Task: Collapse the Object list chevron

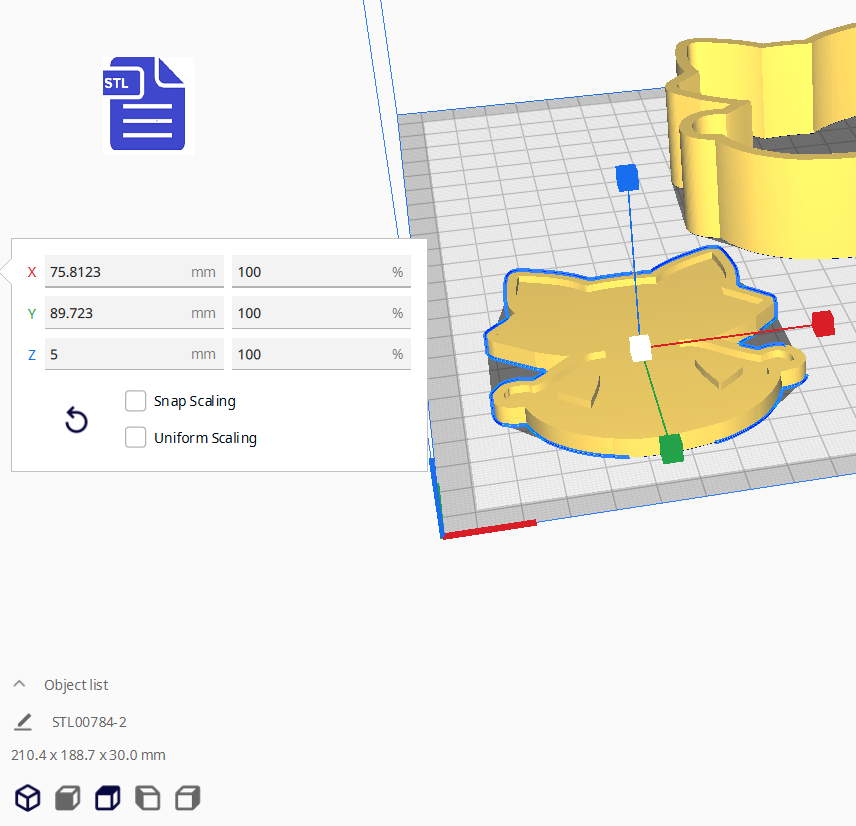Action: [19, 685]
